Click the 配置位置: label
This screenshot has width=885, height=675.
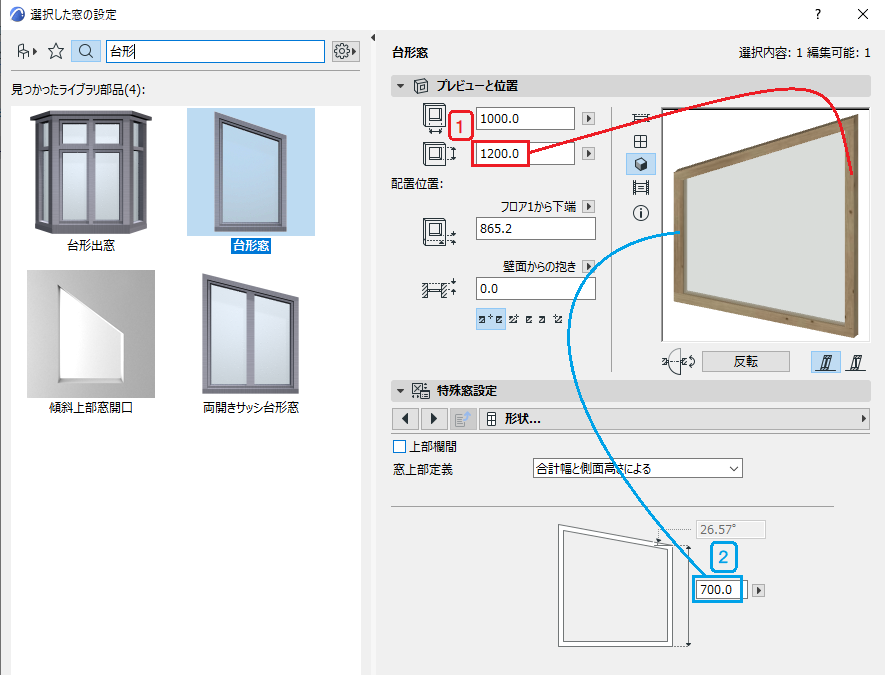pyautogui.click(x=417, y=184)
